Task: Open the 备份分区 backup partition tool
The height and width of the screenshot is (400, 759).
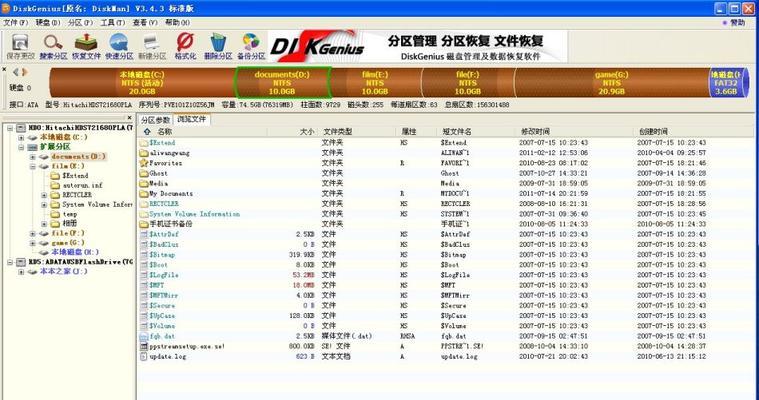Action: [x=251, y=46]
